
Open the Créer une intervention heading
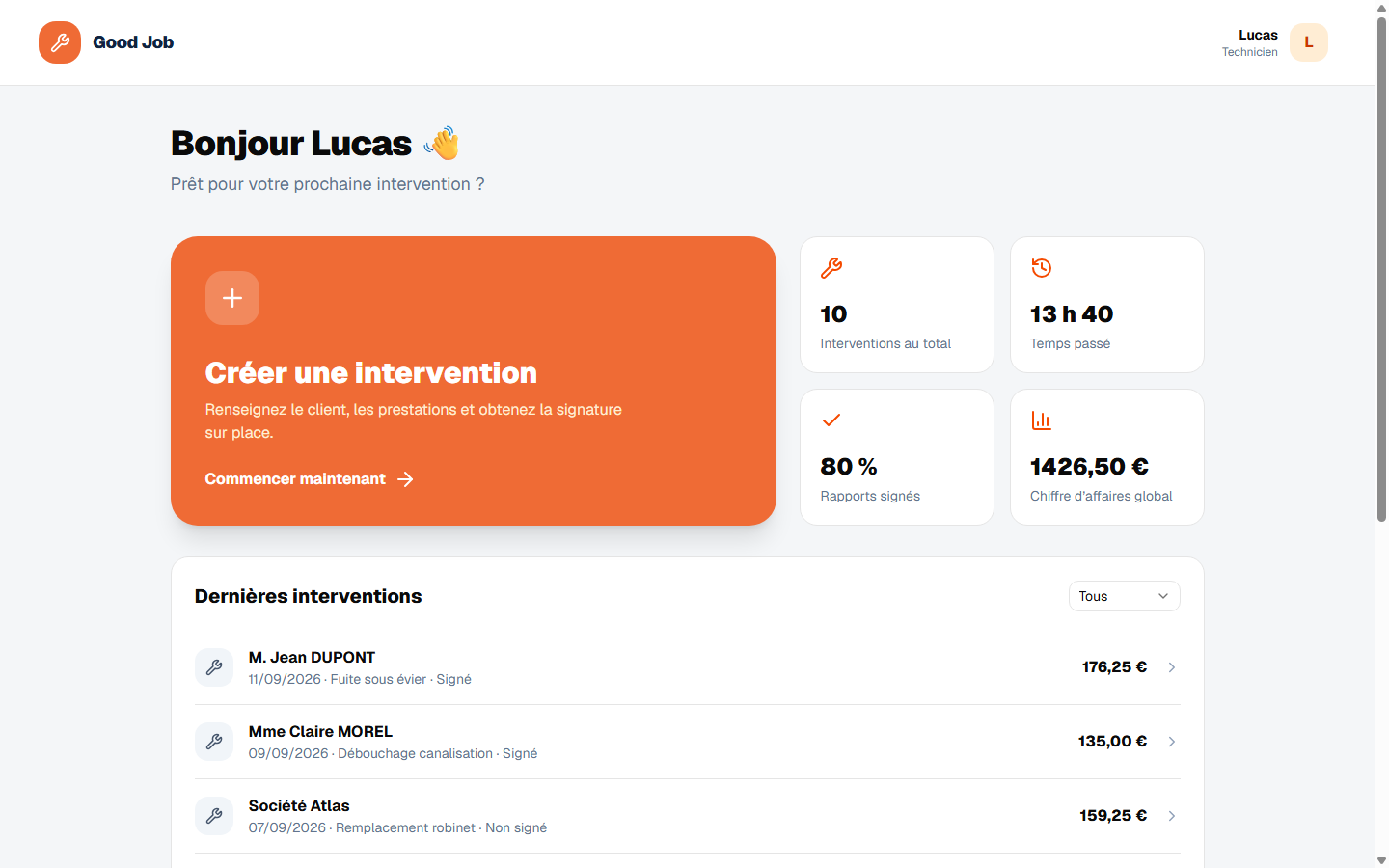pyautogui.click(x=371, y=373)
